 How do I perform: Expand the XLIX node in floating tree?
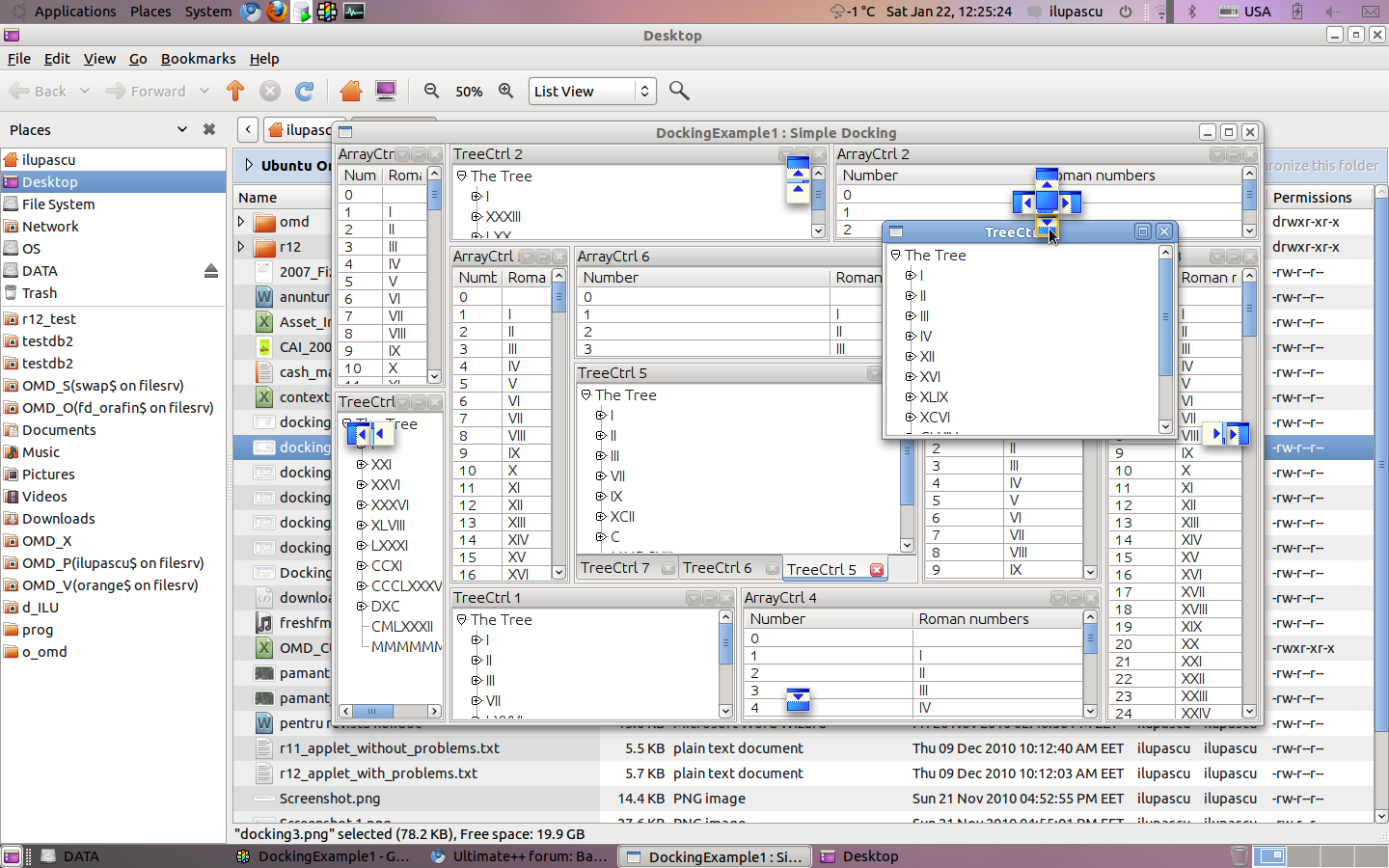coord(910,396)
